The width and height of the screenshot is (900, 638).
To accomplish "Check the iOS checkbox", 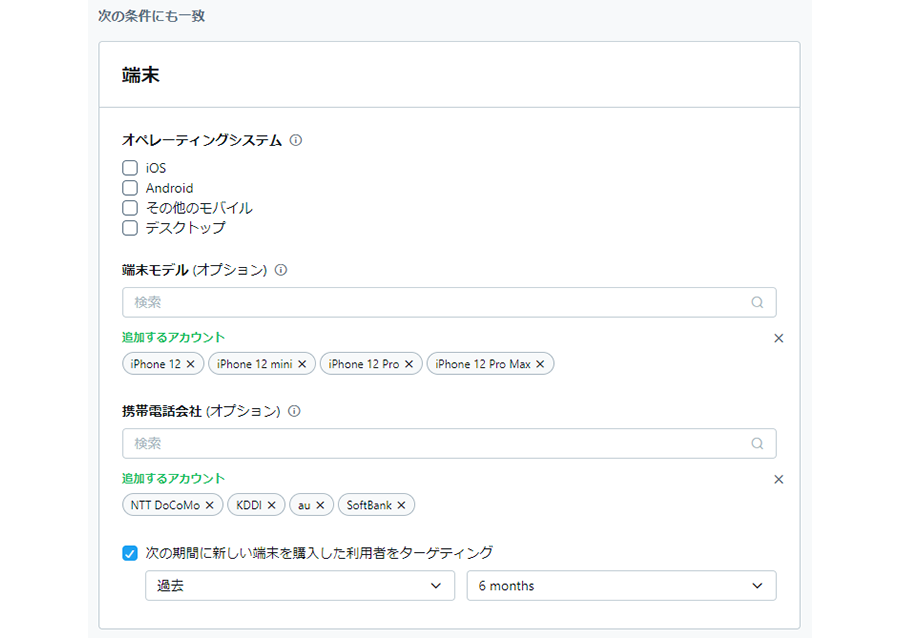I will [x=130, y=168].
